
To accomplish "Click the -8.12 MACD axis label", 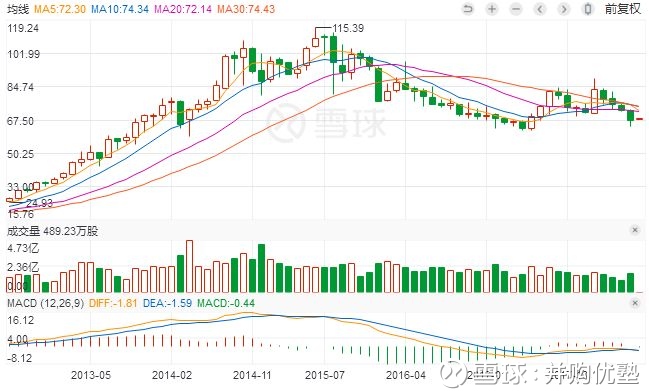I will point(19,357).
